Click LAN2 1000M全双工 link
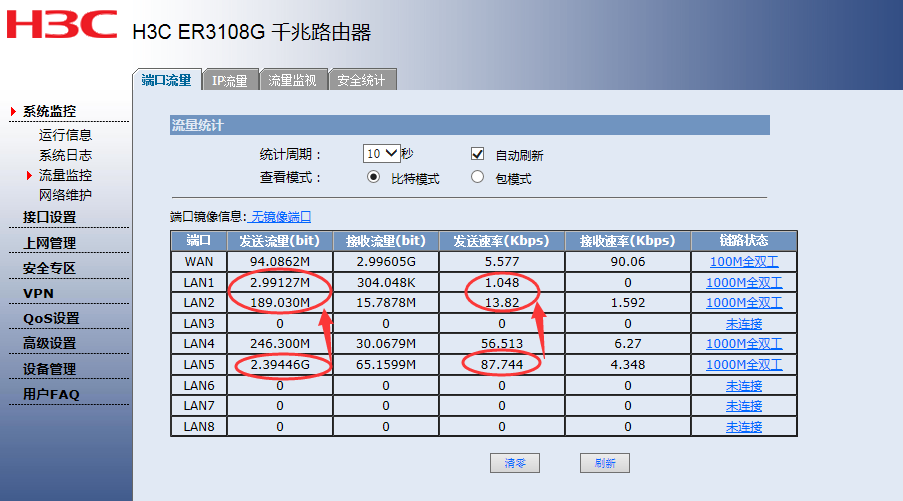This screenshot has width=903, height=501. pyautogui.click(x=744, y=302)
